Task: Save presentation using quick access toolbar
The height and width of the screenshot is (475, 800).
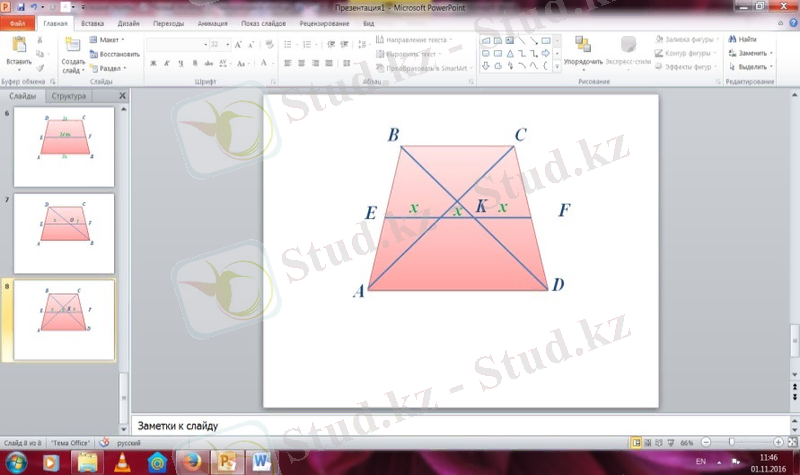Action: pyautogui.click(x=19, y=7)
